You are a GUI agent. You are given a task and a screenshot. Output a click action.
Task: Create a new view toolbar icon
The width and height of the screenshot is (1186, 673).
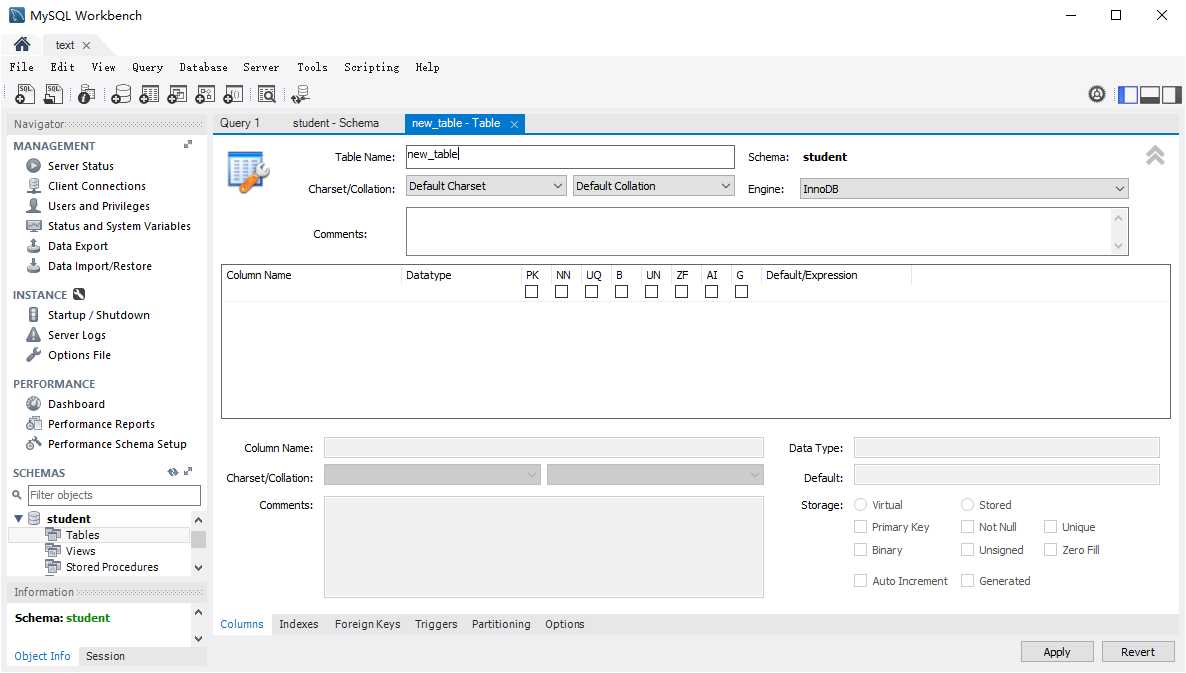pyautogui.click(x=177, y=94)
